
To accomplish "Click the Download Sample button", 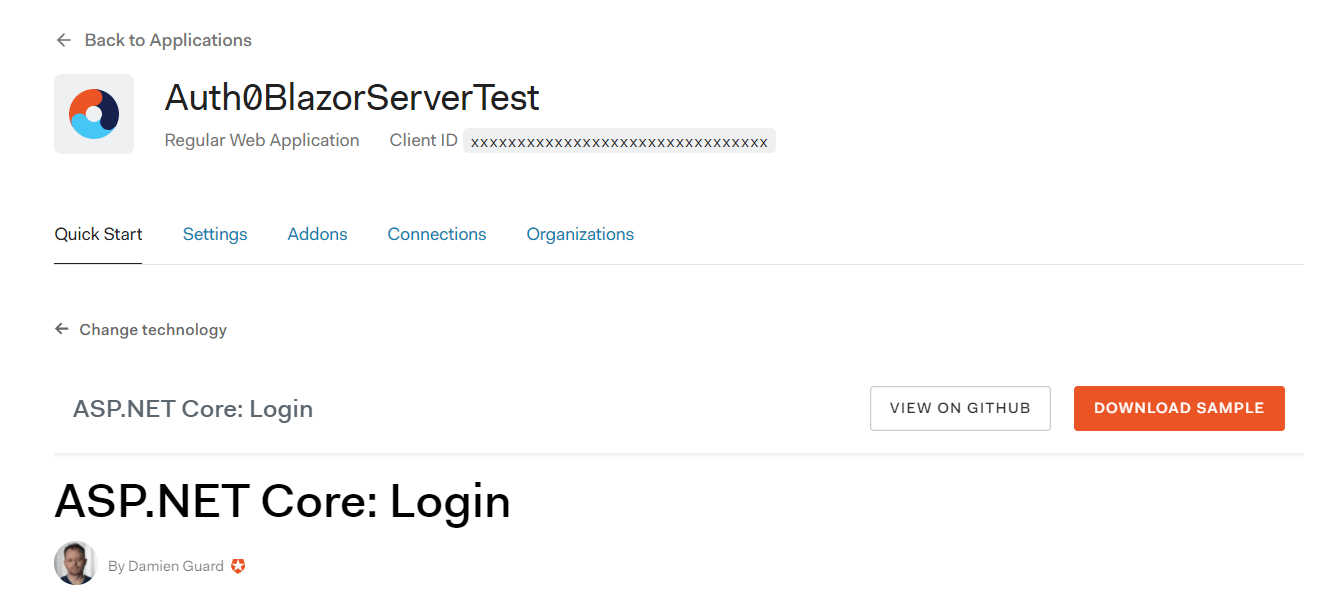I will (x=1179, y=408).
